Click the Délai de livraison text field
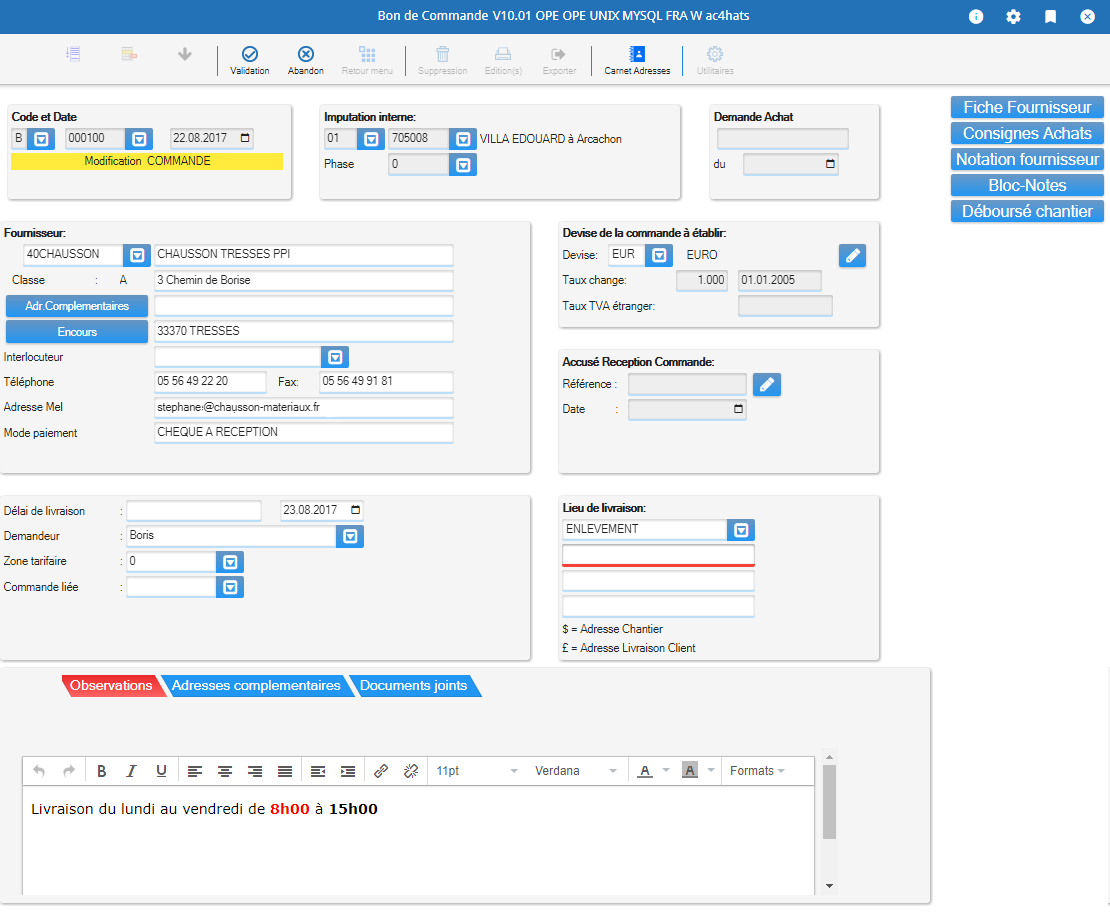 click(194, 510)
